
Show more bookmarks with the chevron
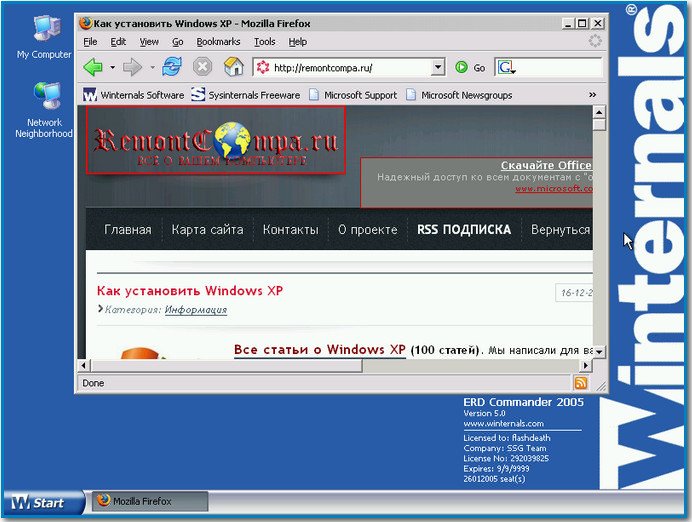coord(592,95)
